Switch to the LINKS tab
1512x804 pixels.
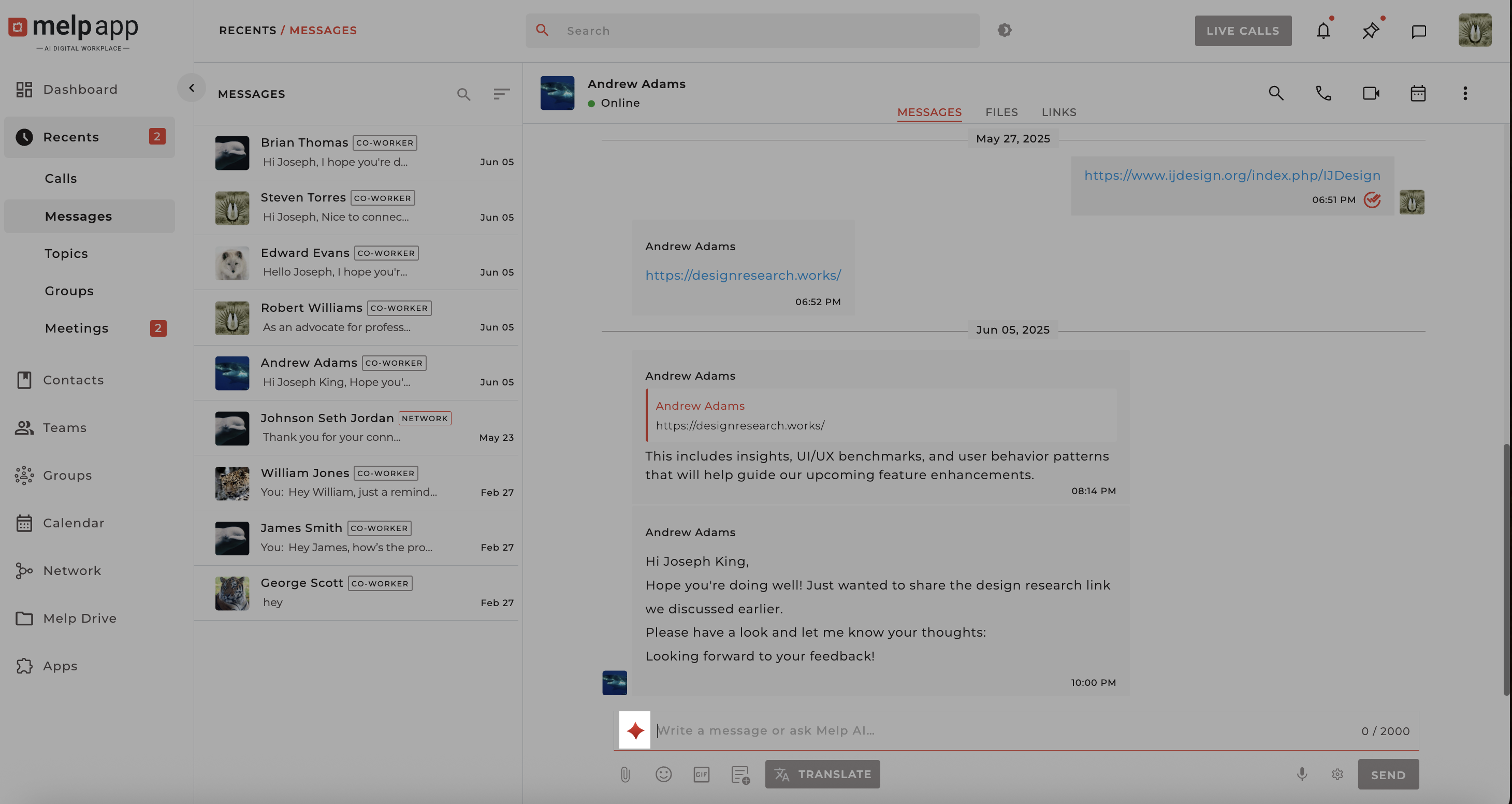tap(1058, 112)
